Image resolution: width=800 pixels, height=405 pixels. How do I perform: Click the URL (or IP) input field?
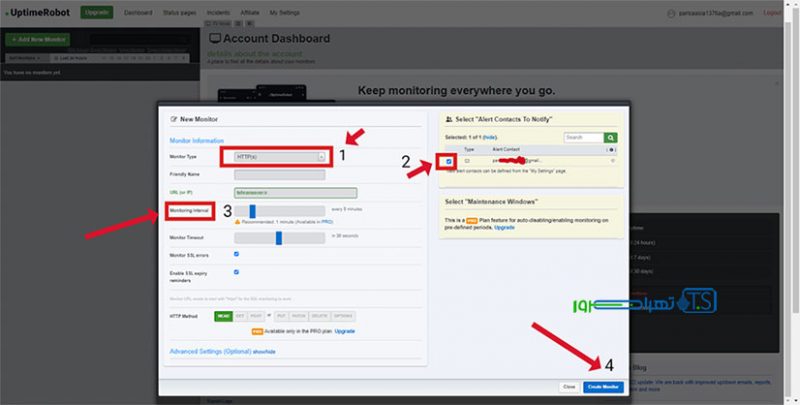pos(294,192)
